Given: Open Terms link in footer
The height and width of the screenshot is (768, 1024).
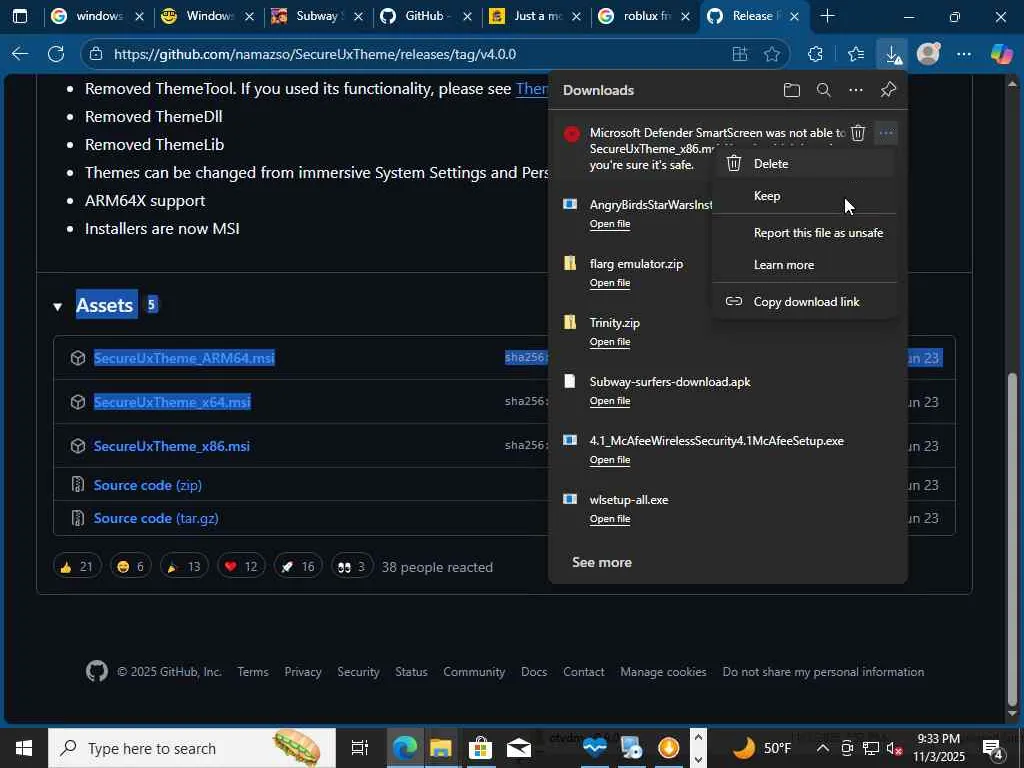Looking at the screenshot, I should [x=253, y=671].
